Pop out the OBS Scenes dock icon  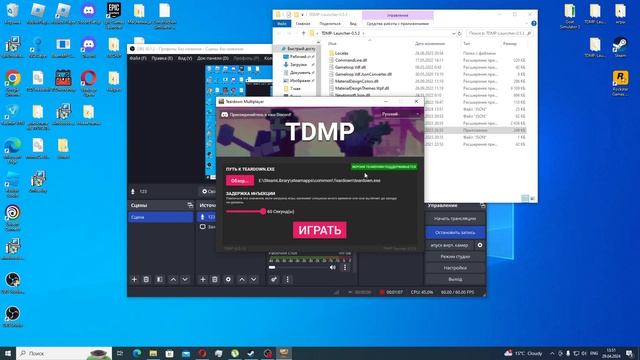(x=190, y=205)
